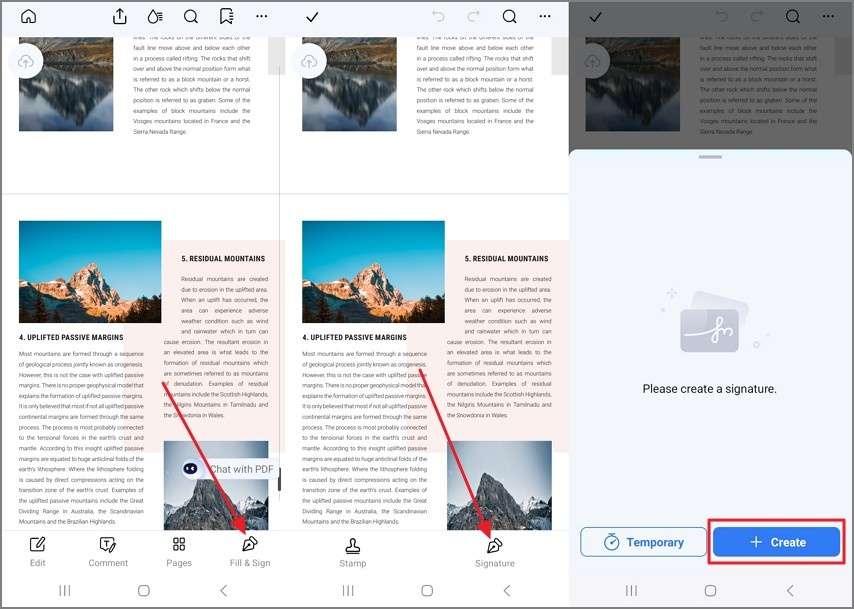This screenshot has height=609, width=854.
Task: Tap grey peak photo in middle screen
Action: 499,485
